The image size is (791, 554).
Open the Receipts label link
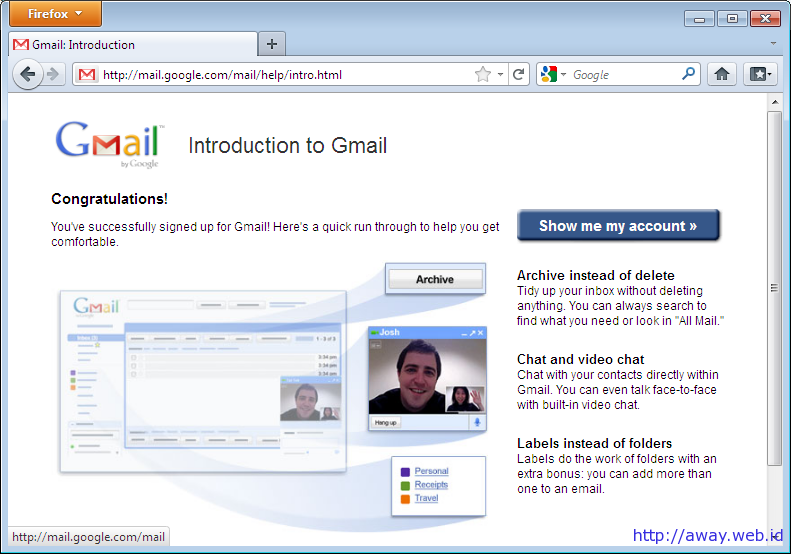[431, 484]
